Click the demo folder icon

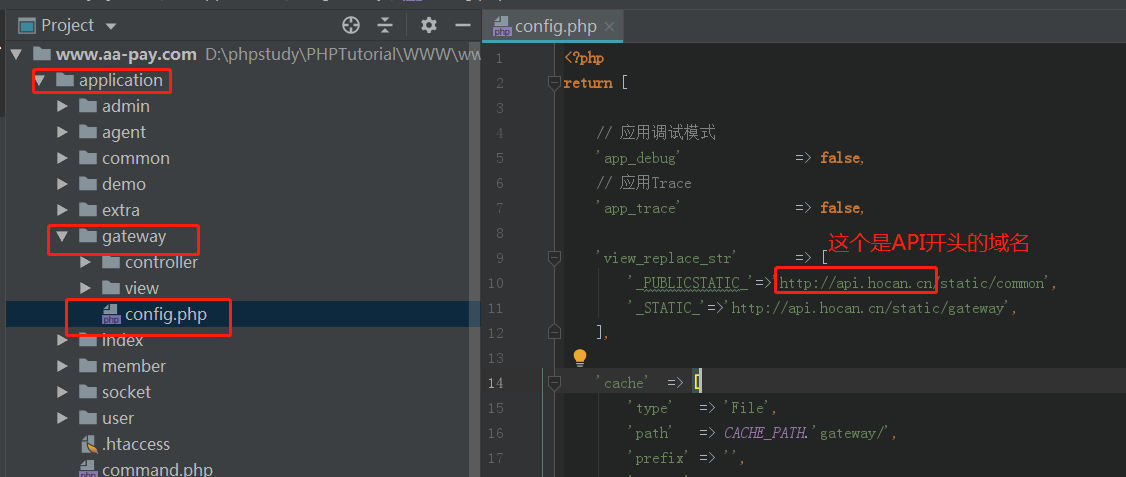[88, 184]
